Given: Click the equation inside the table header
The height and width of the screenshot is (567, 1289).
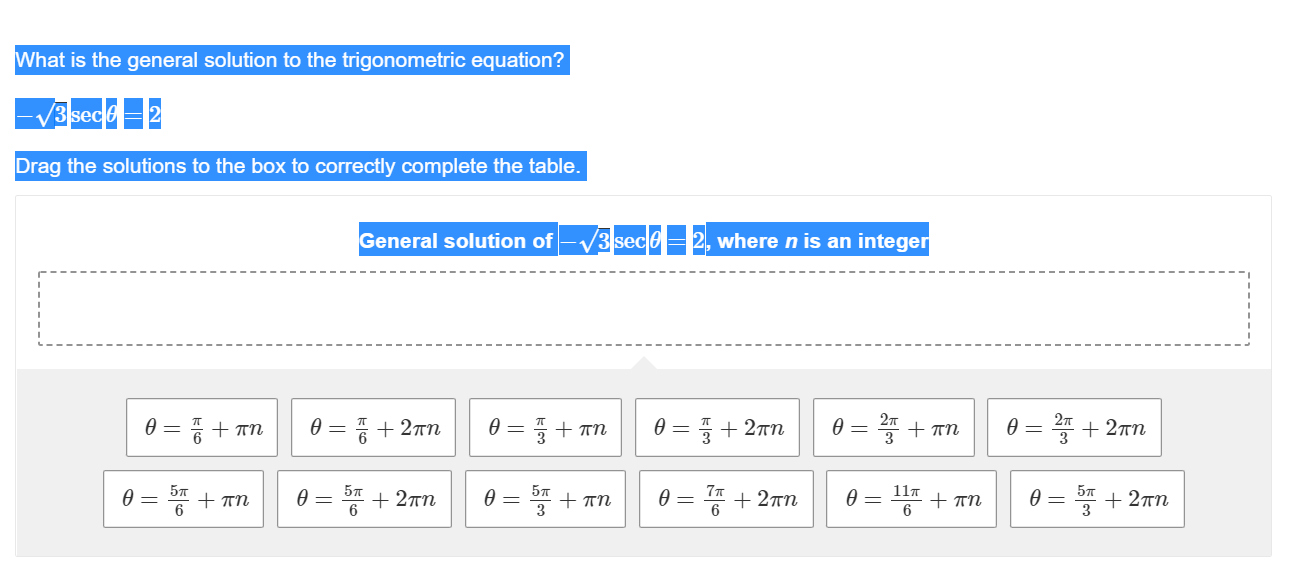Looking at the screenshot, I should [632, 240].
